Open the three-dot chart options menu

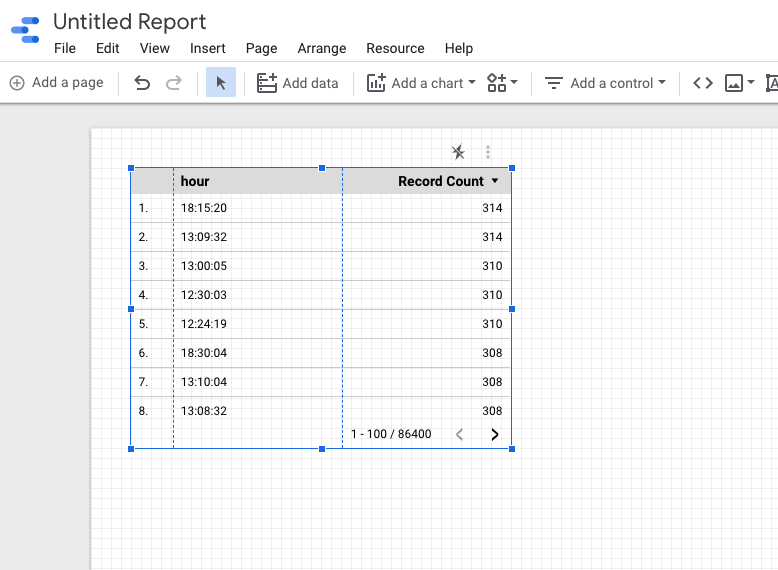coord(488,152)
